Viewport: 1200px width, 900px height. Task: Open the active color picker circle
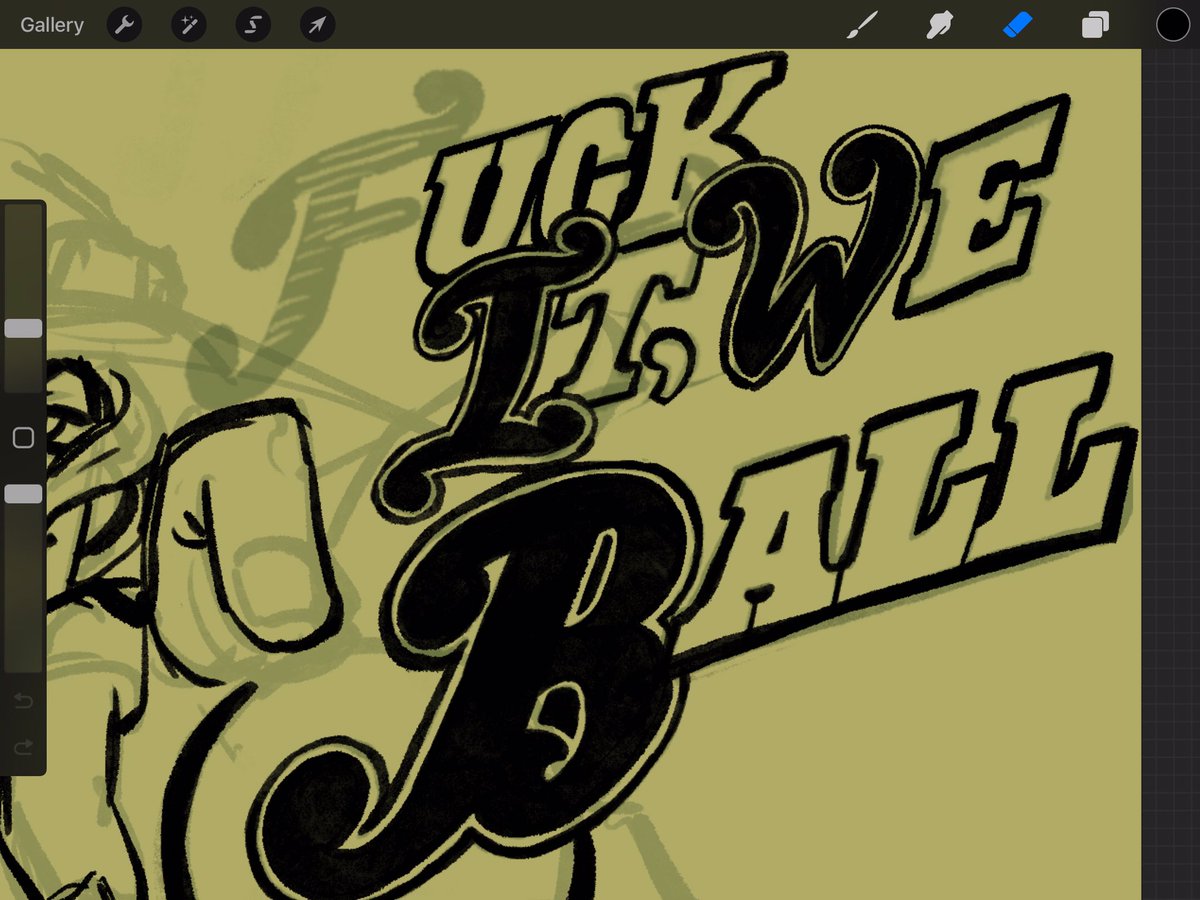[x=1173, y=25]
